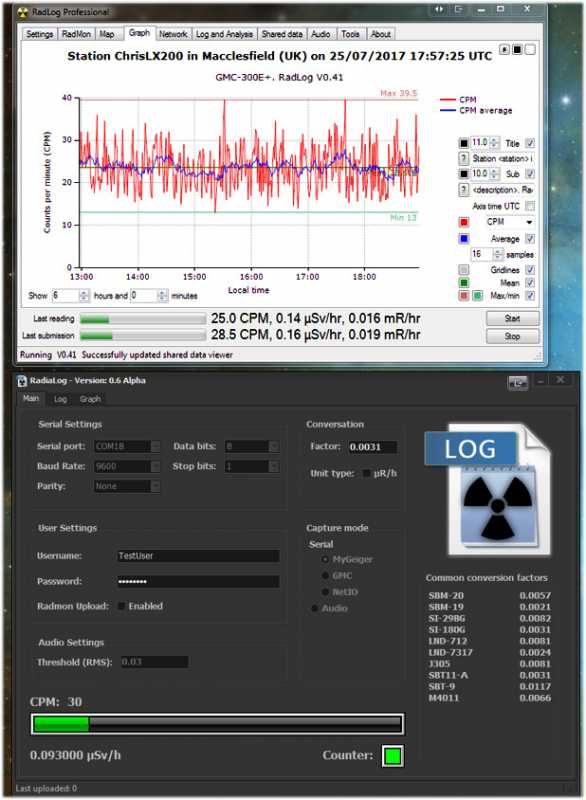This screenshot has width=586, height=800.
Task: Click the double-arrow icon in RadLog title bar
Action: point(439,10)
